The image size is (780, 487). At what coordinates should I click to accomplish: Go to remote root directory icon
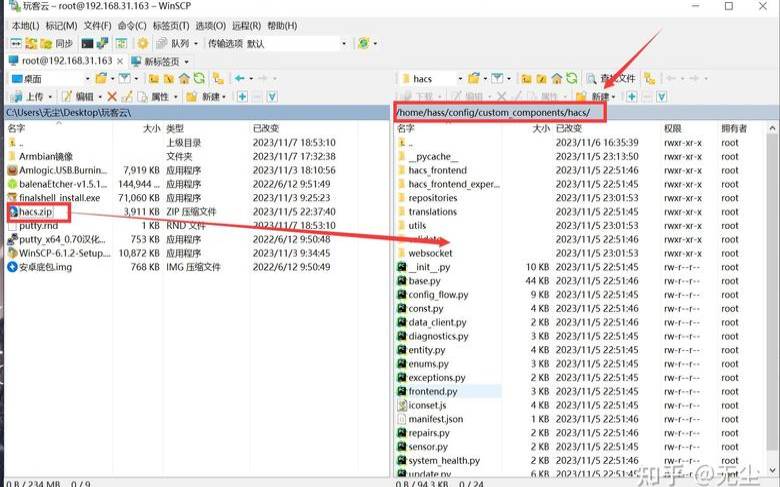[x=541, y=79]
